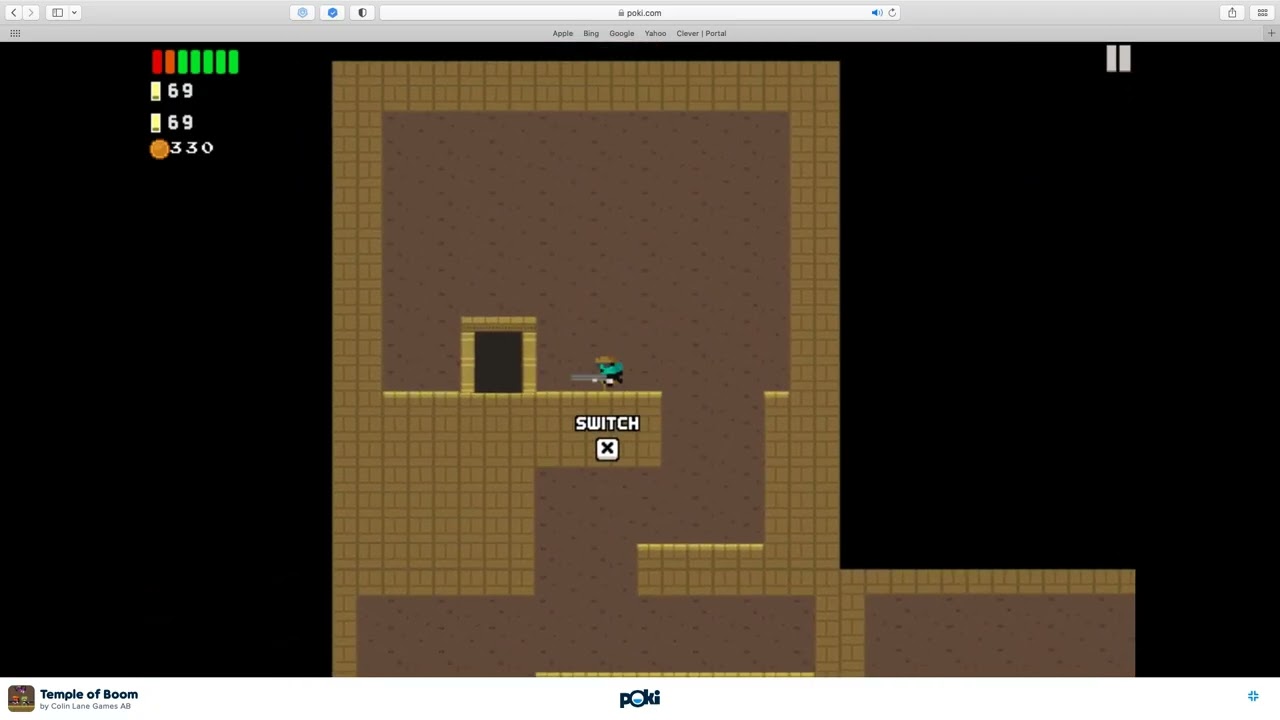Open the Yahoo favorites link
The width and height of the screenshot is (1280, 720).
[655, 33]
